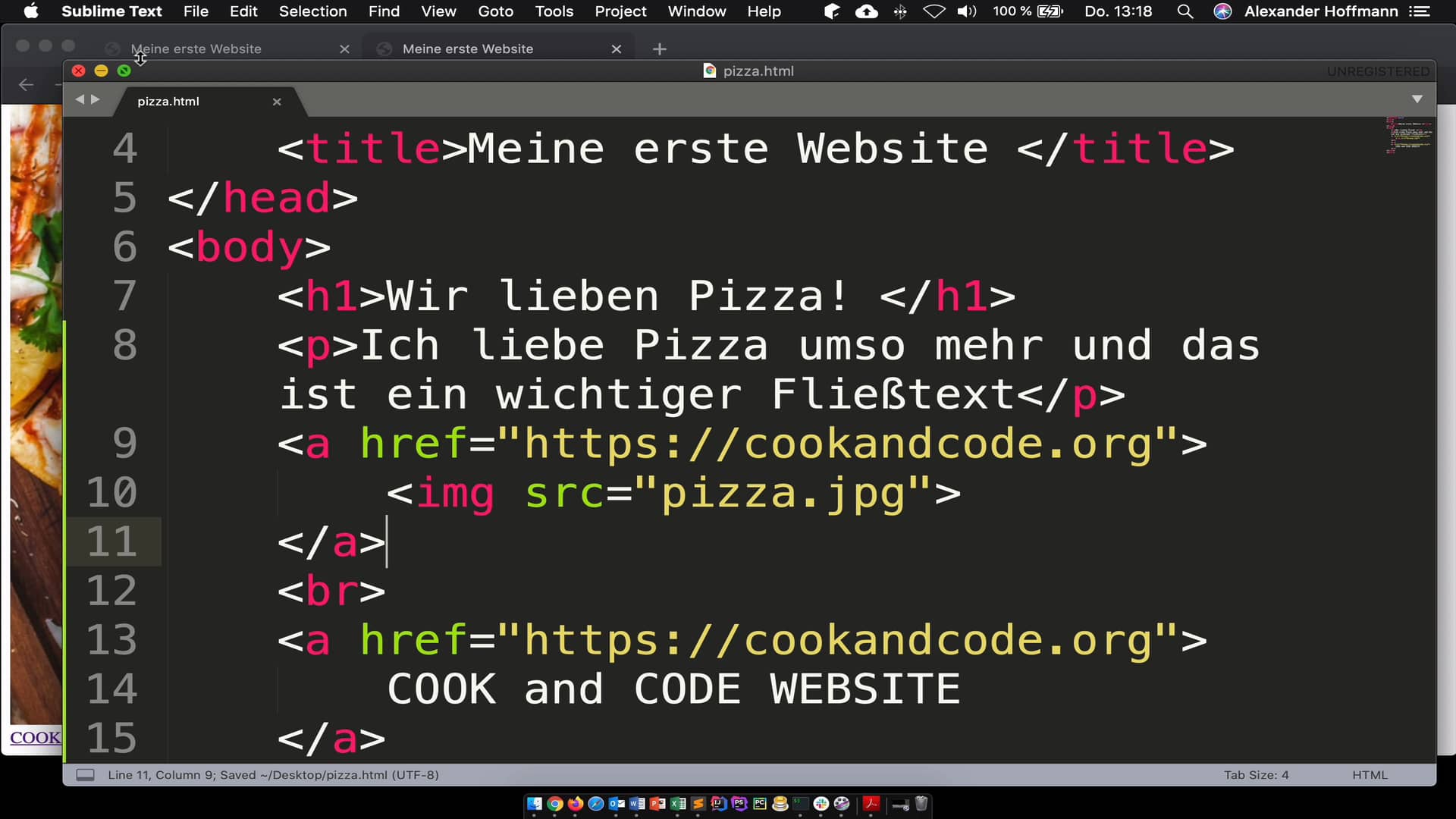The height and width of the screenshot is (819, 1456).
Task: Launch Photoshop from the Dock
Action: pyautogui.click(x=739, y=805)
